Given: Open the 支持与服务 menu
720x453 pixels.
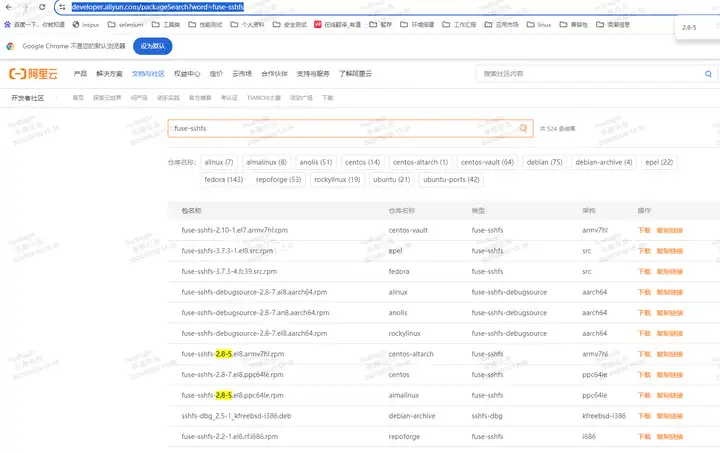Looking at the screenshot, I should tap(313, 73).
